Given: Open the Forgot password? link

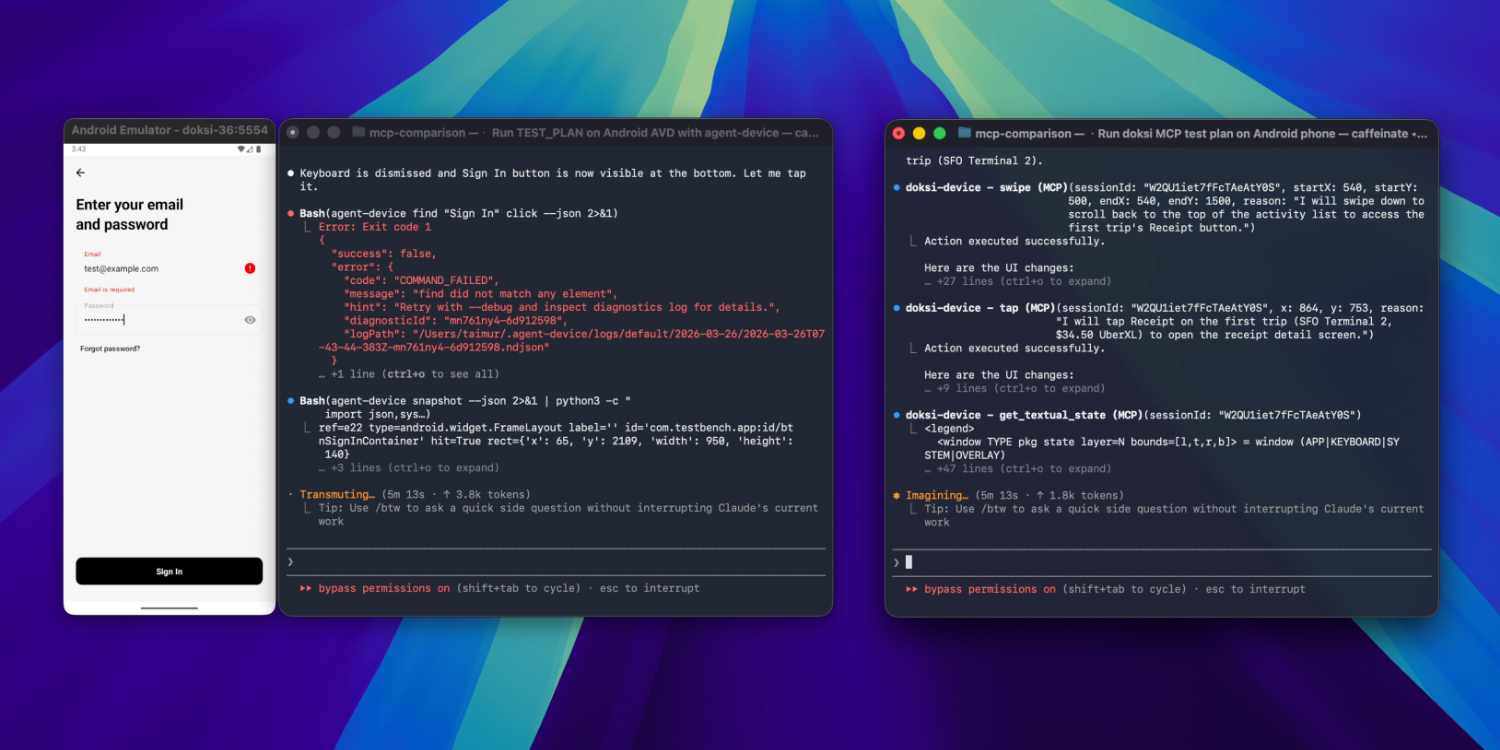Looking at the screenshot, I should (110, 349).
